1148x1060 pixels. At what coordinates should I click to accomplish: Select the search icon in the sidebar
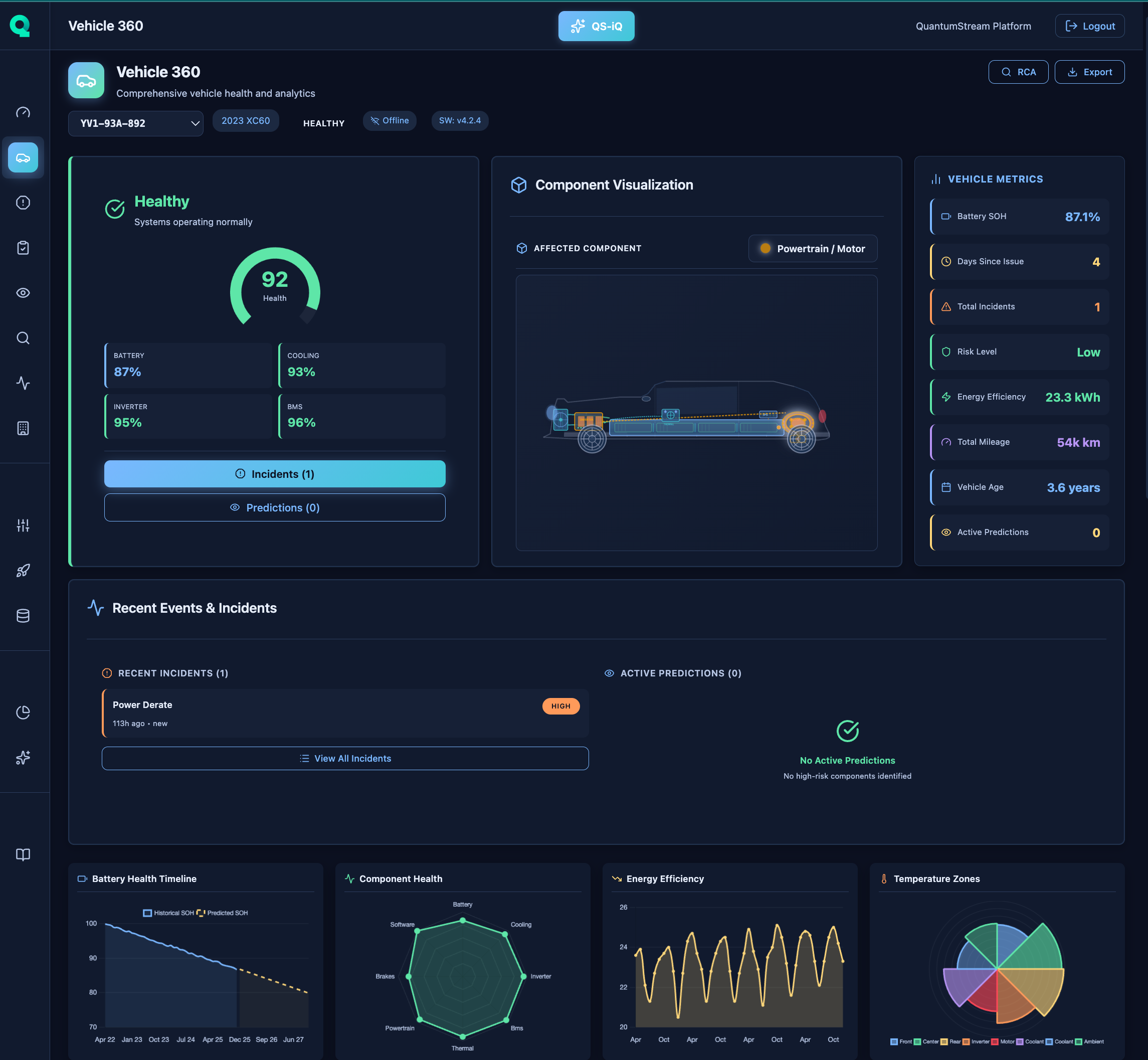(23, 338)
